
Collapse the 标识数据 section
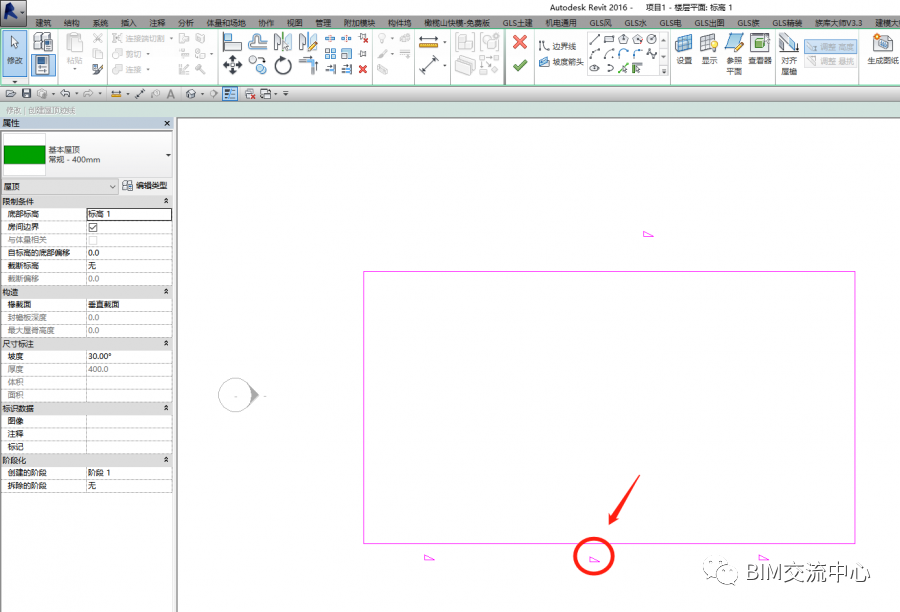(166, 408)
